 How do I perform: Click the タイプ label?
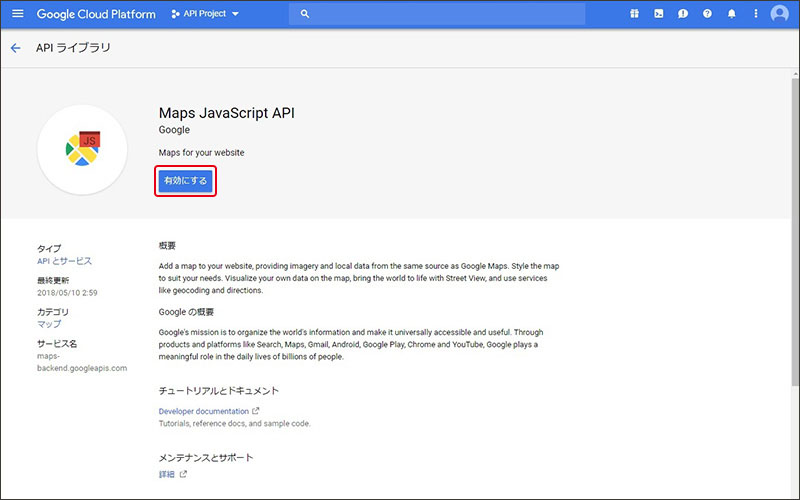click(49, 248)
